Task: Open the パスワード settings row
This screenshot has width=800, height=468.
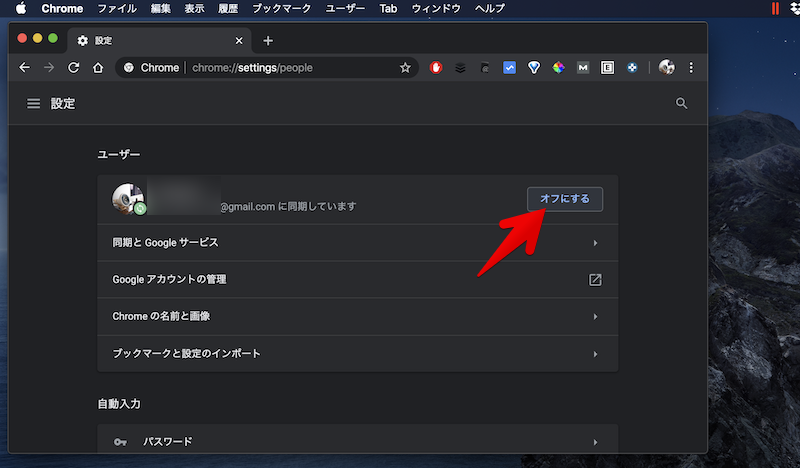Action: (357, 441)
